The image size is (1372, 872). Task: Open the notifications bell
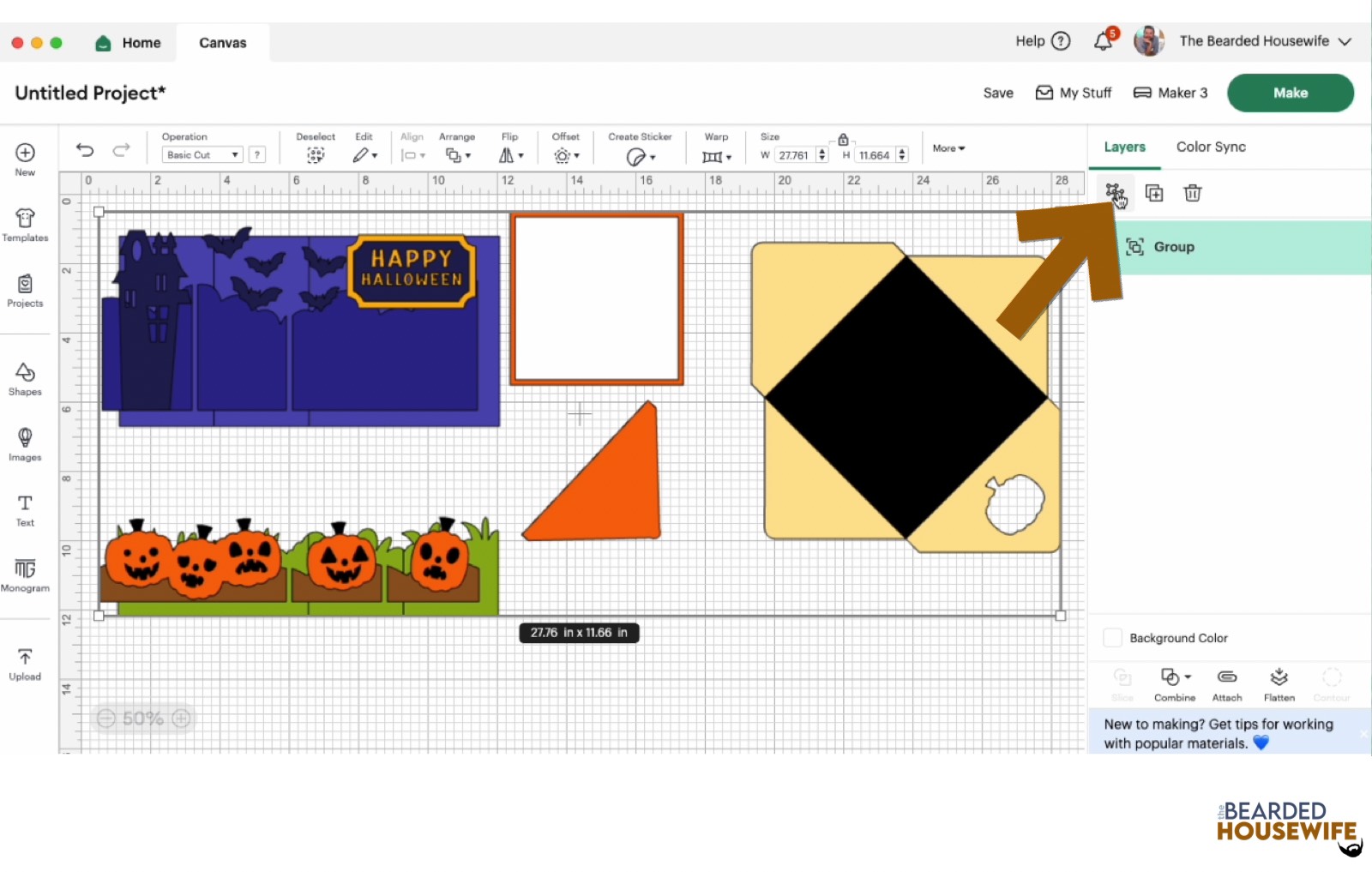coord(1104,41)
